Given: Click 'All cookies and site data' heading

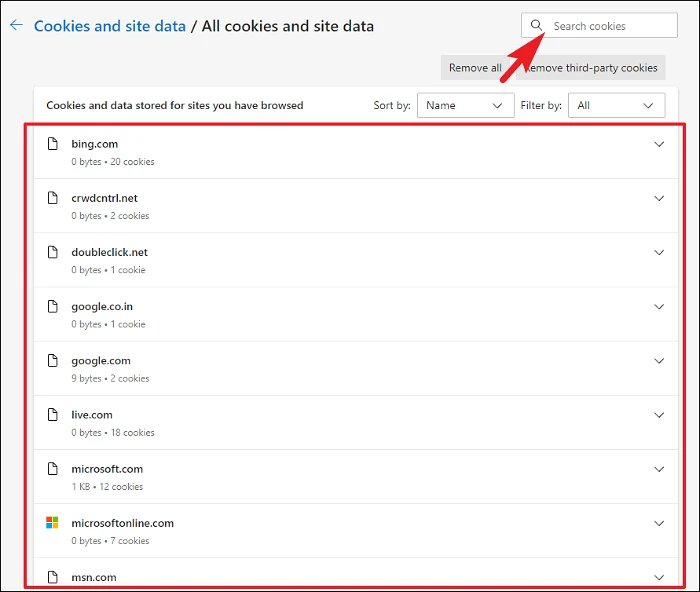Looking at the screenshot, I should point(288,26).
